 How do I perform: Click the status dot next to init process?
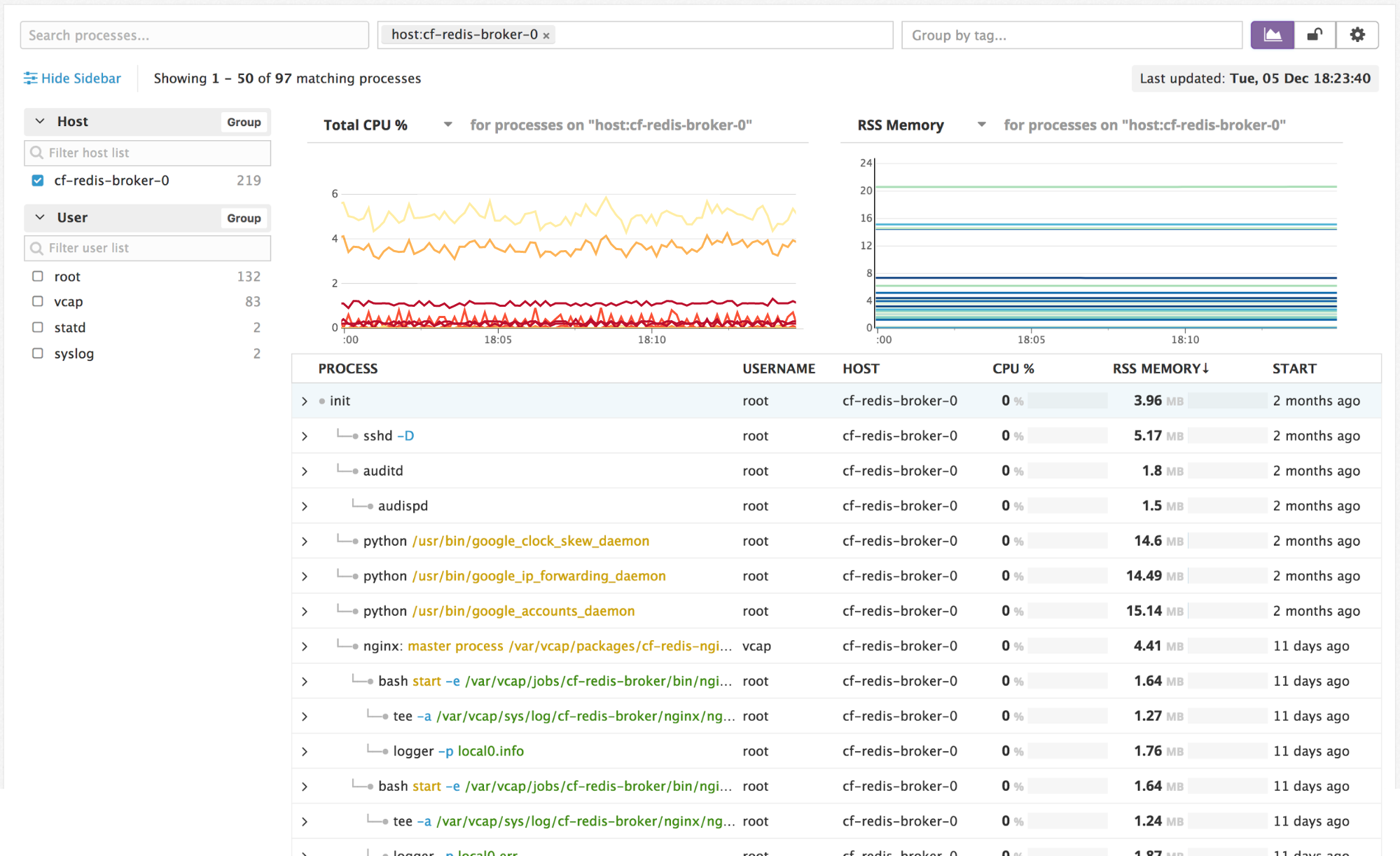point(323,401)
